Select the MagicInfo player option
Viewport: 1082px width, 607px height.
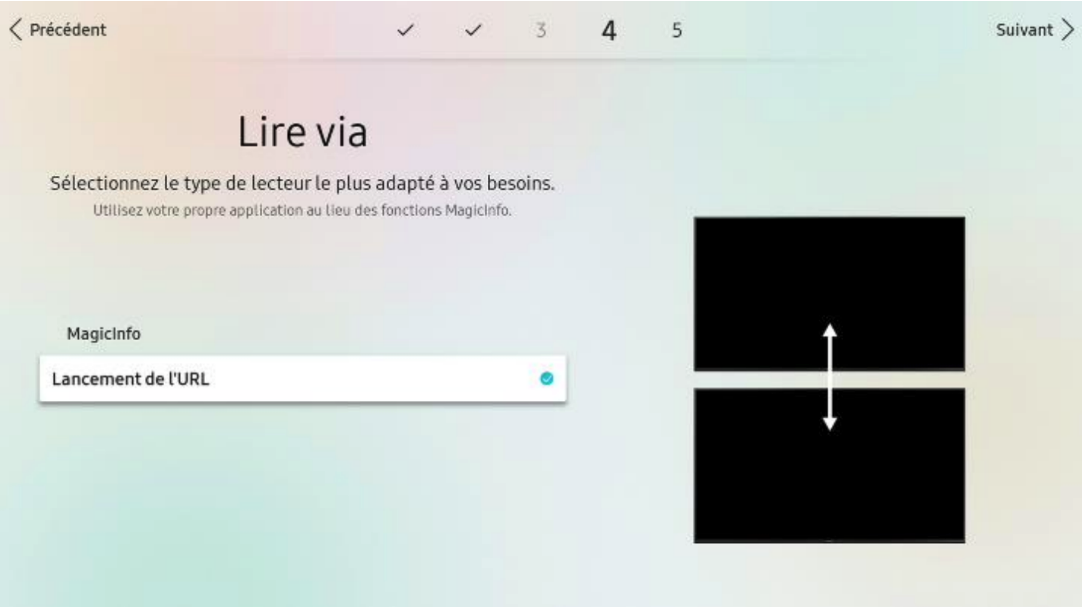(x=104, y=334)
